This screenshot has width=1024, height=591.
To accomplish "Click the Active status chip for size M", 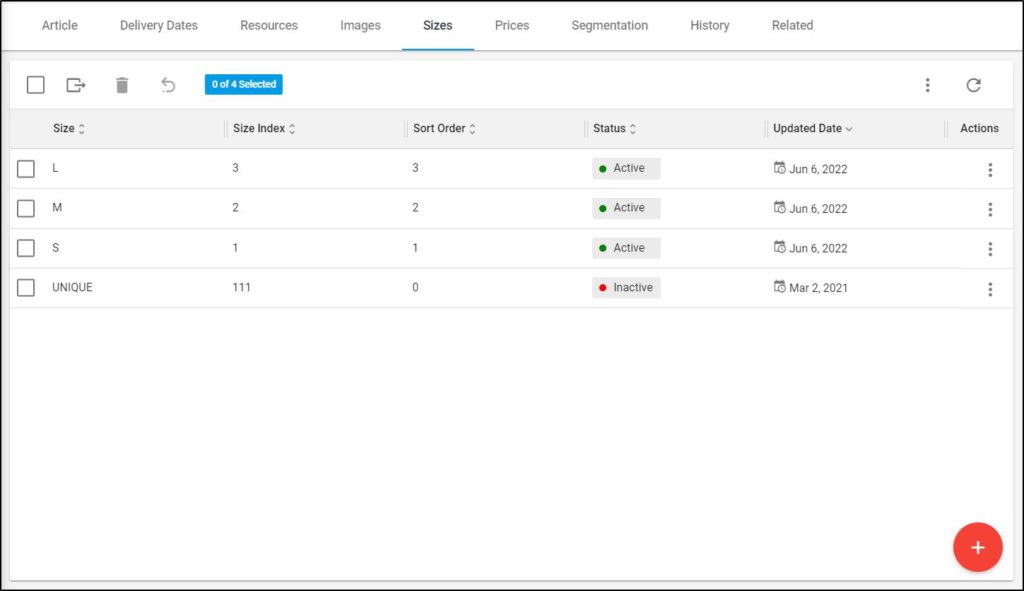I will (626, 208).
